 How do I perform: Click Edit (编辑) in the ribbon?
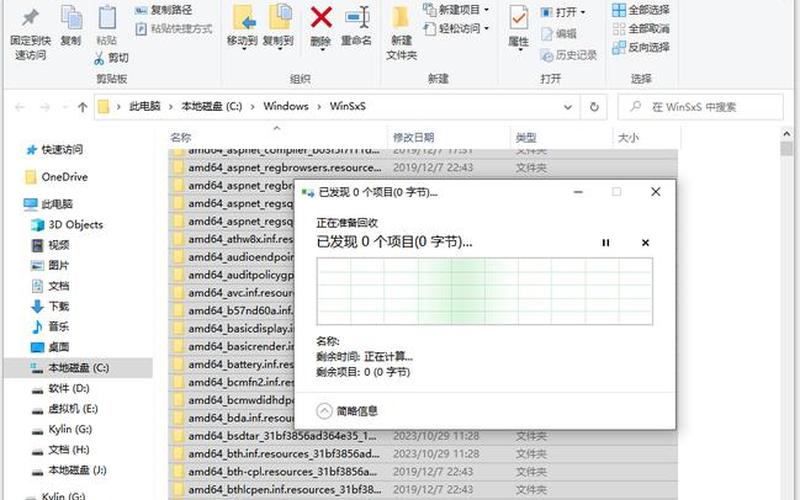559,34
